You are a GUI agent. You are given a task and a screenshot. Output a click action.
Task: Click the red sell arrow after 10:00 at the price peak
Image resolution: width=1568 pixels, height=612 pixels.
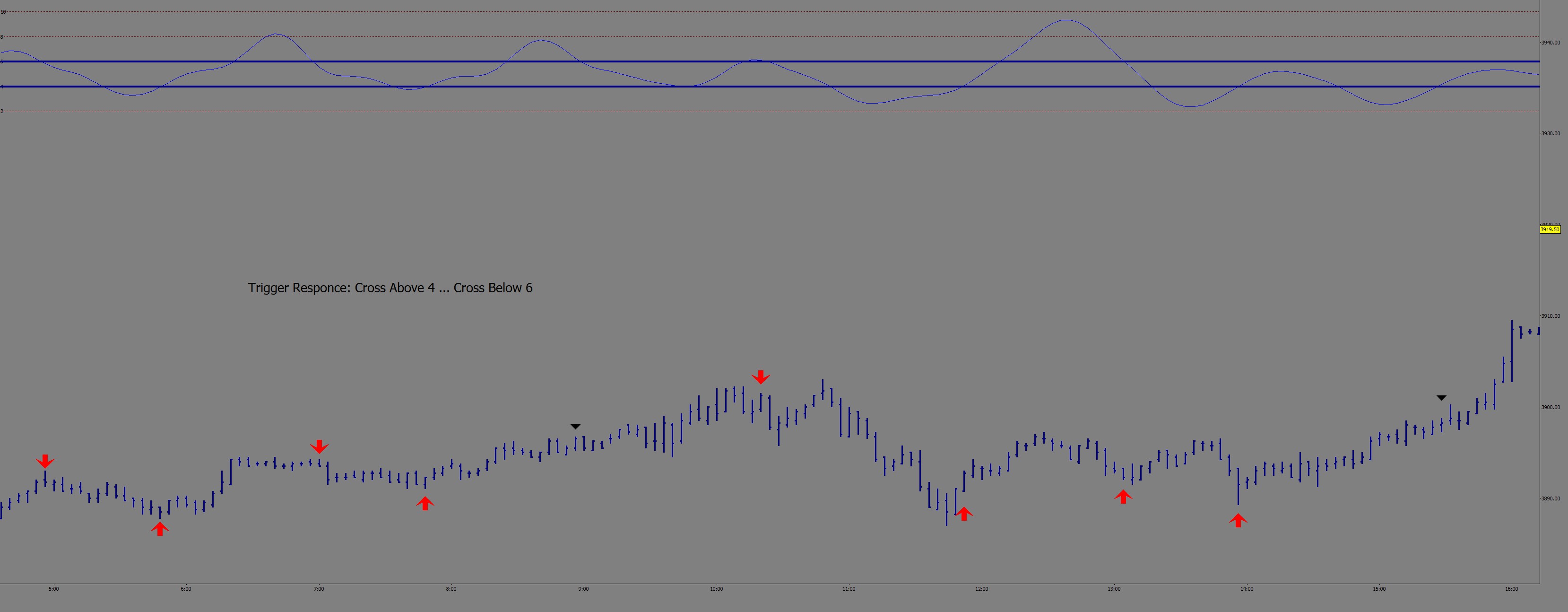(x=760, y=377)
